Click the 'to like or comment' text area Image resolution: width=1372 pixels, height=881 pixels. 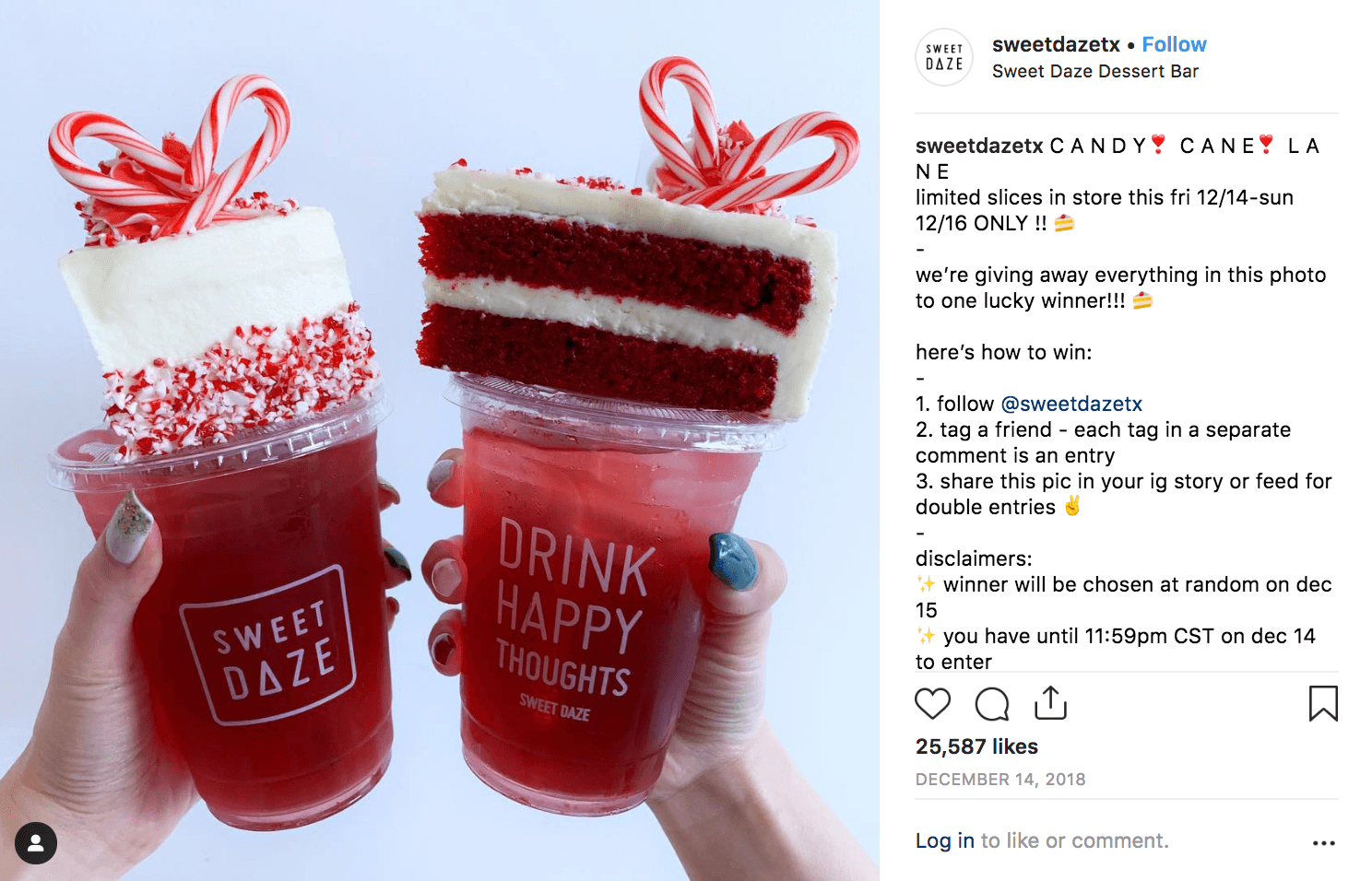click(1074, 840)
